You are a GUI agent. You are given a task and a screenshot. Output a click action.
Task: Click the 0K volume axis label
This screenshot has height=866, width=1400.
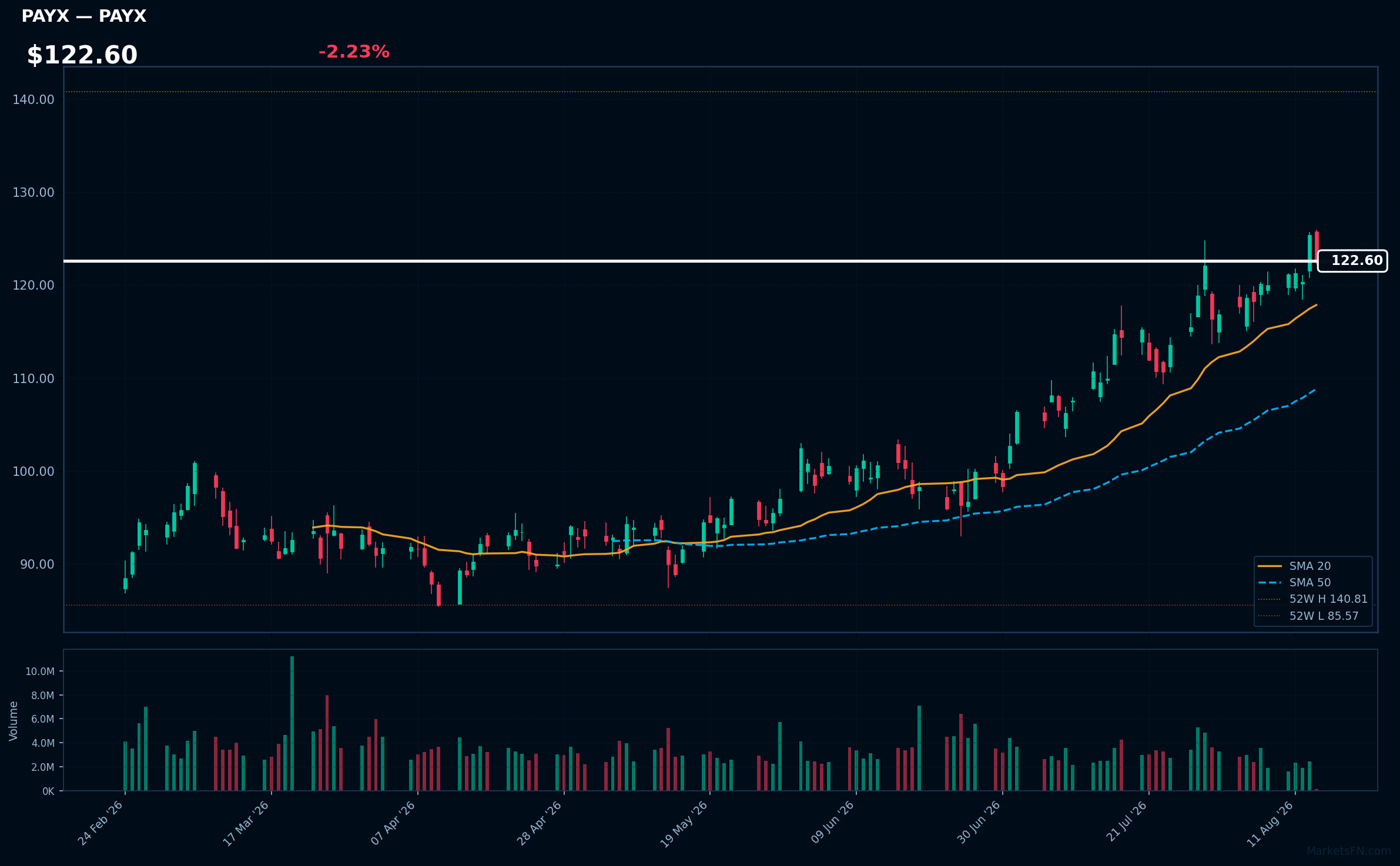48,791
